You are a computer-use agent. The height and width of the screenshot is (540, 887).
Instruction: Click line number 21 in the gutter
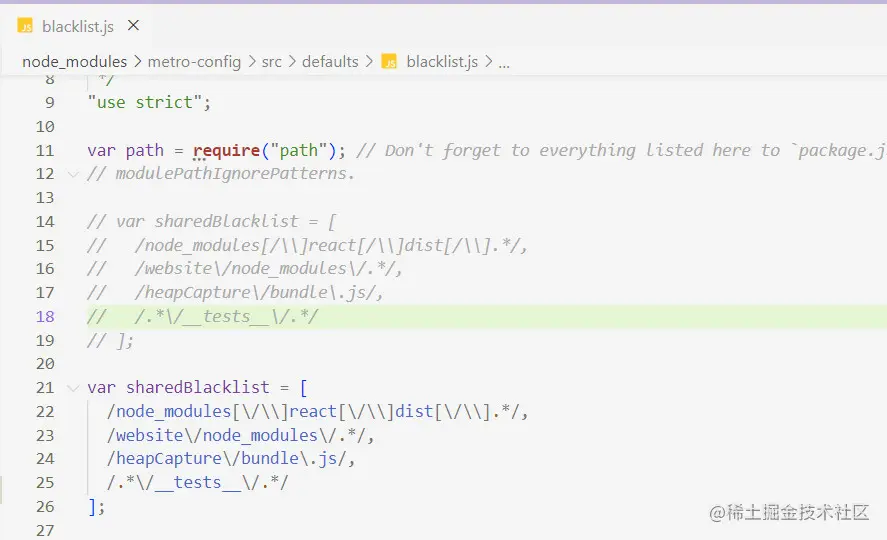(45, 388)
